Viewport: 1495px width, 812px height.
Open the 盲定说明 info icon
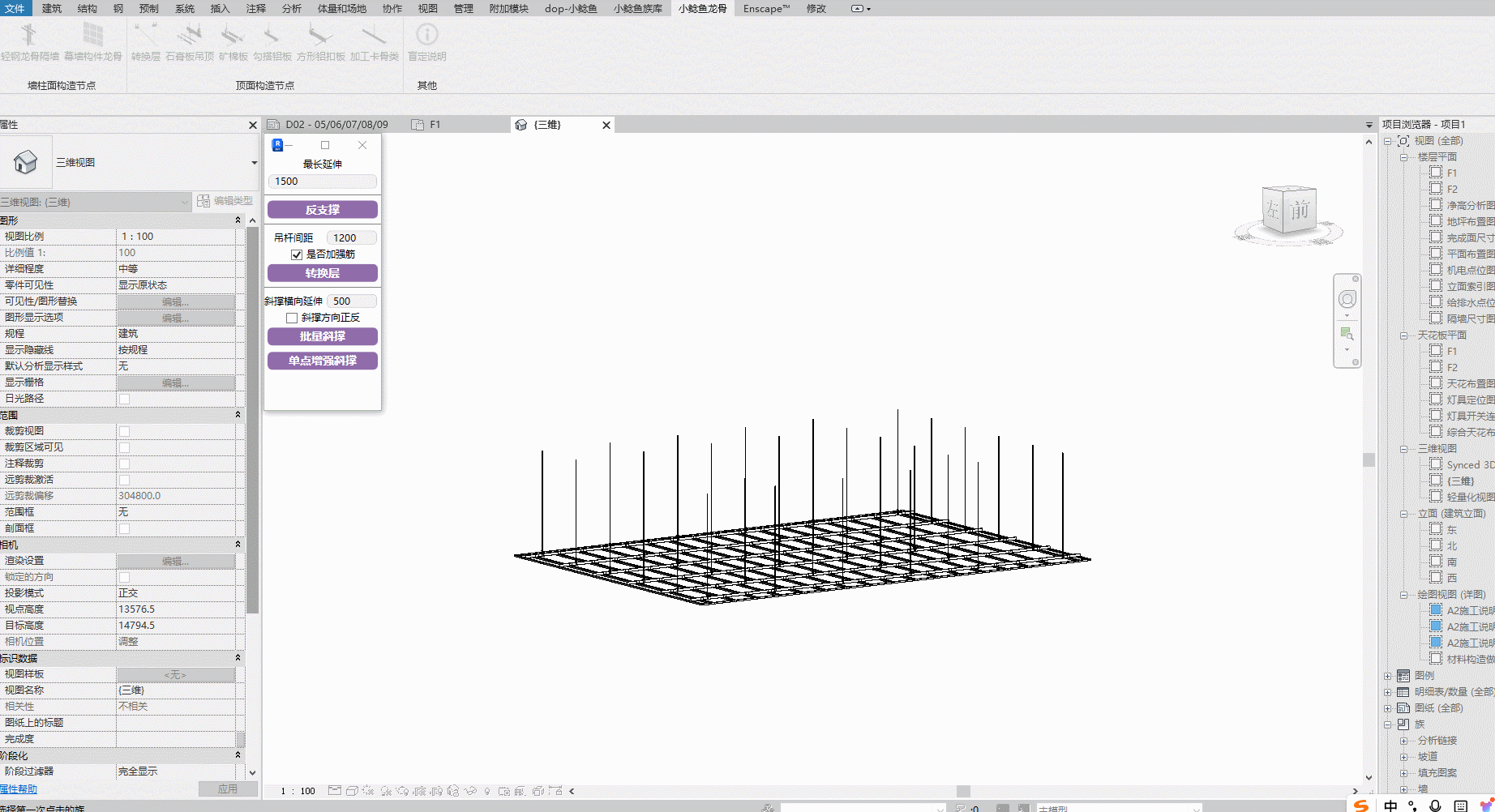[426, 36]
